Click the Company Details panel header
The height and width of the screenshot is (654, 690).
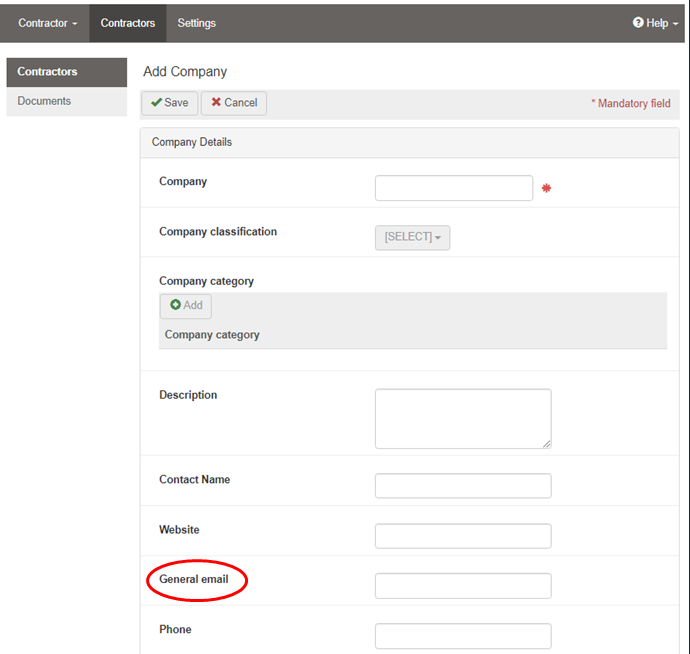[x=409, y=142]
